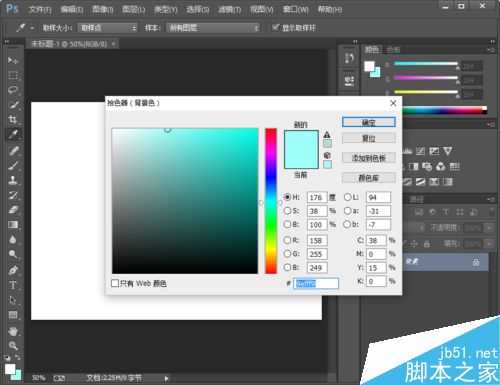Image resolution: width=500 pixels, height=385 pixels.
Task: Open the 选择 menu
Action: (x=198, y=10)
